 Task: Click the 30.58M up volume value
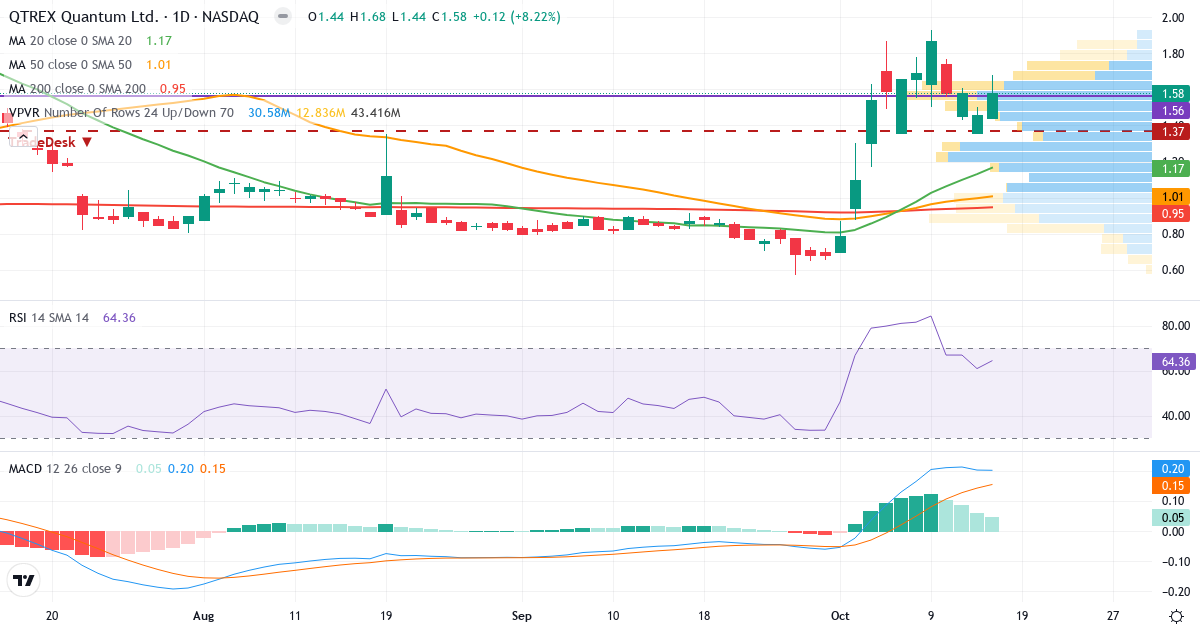pos(269,113)
